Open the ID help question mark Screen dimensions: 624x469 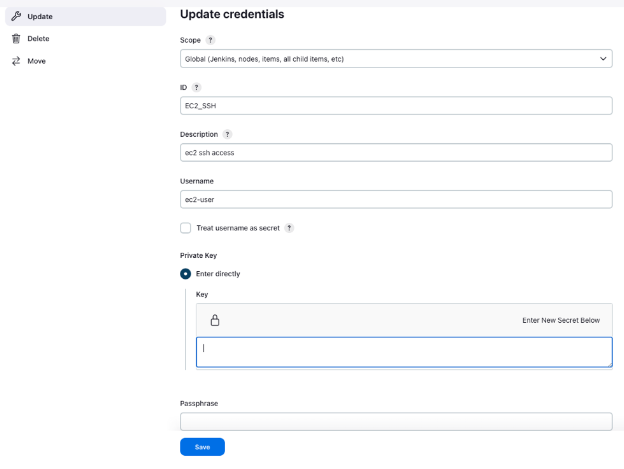(x=196, y=88)
